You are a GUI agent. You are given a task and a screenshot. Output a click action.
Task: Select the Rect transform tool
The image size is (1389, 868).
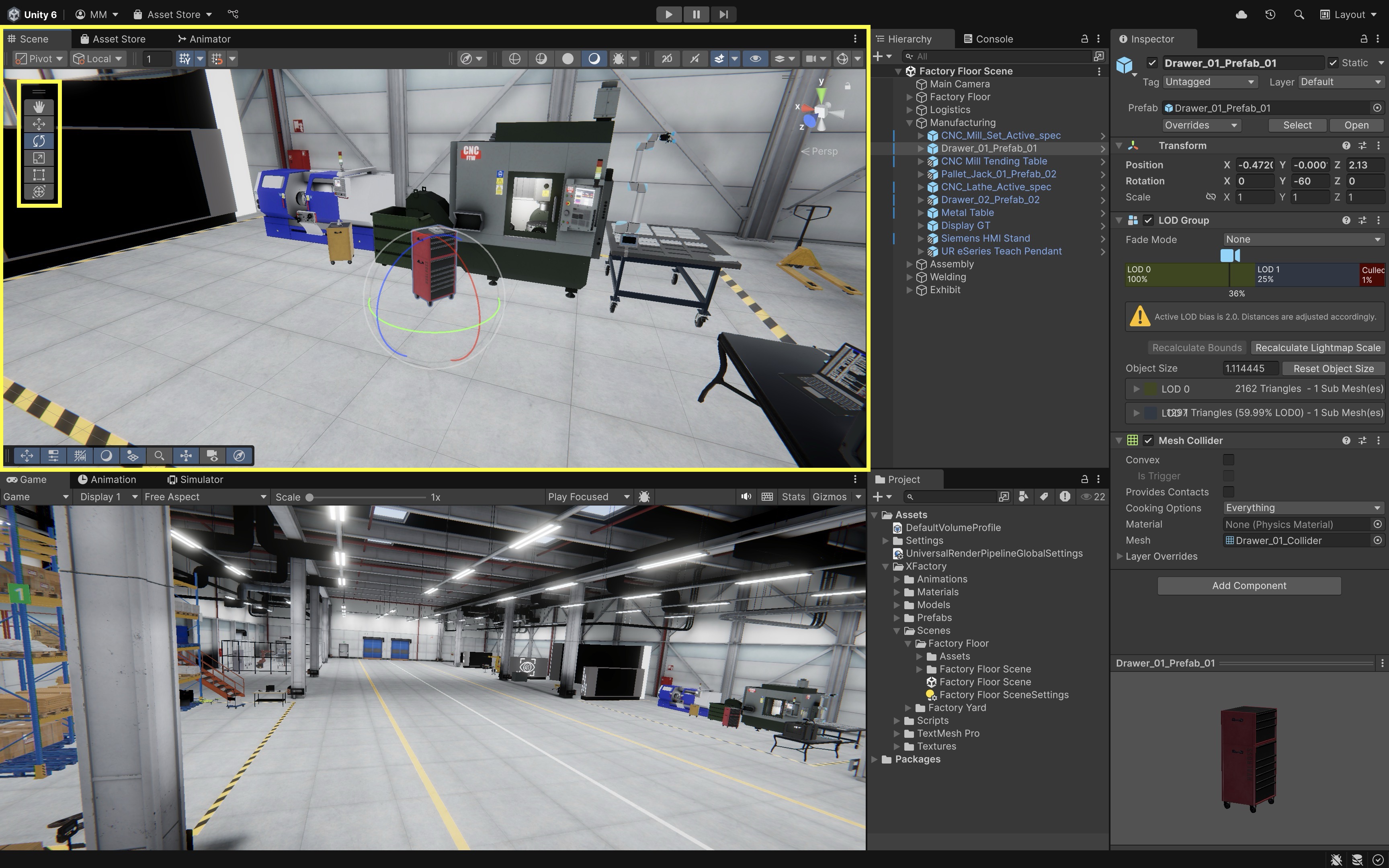pos(39,174)
